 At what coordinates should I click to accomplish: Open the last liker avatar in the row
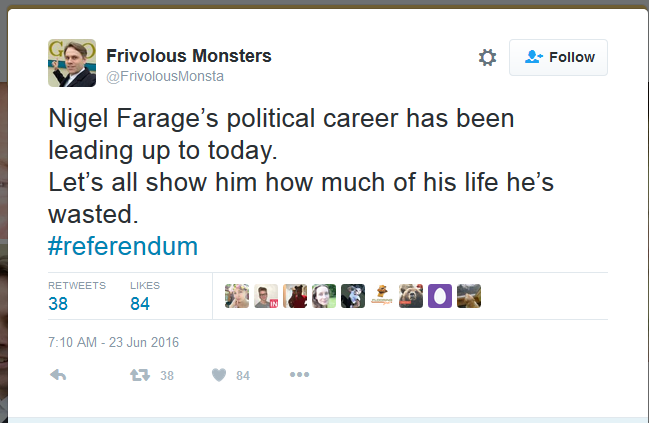(469, 296)
